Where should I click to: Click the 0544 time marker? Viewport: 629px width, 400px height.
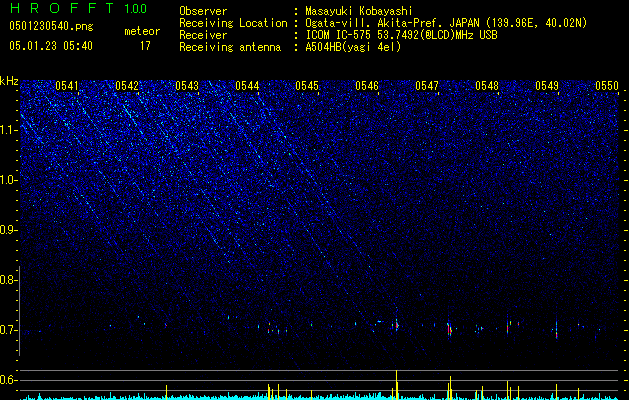point(247,86)
